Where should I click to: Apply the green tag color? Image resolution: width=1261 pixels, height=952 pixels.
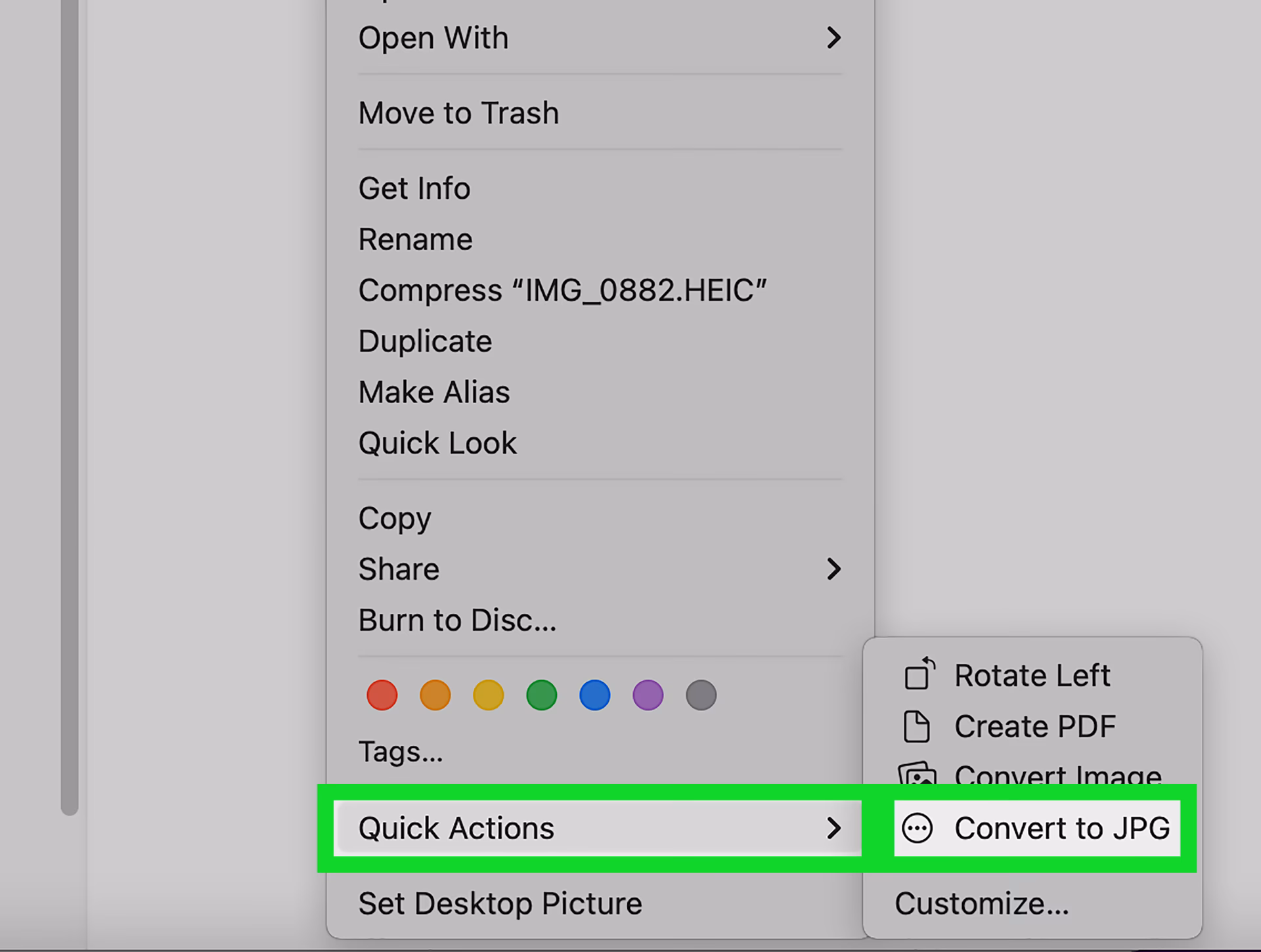(x=541, y=695)
